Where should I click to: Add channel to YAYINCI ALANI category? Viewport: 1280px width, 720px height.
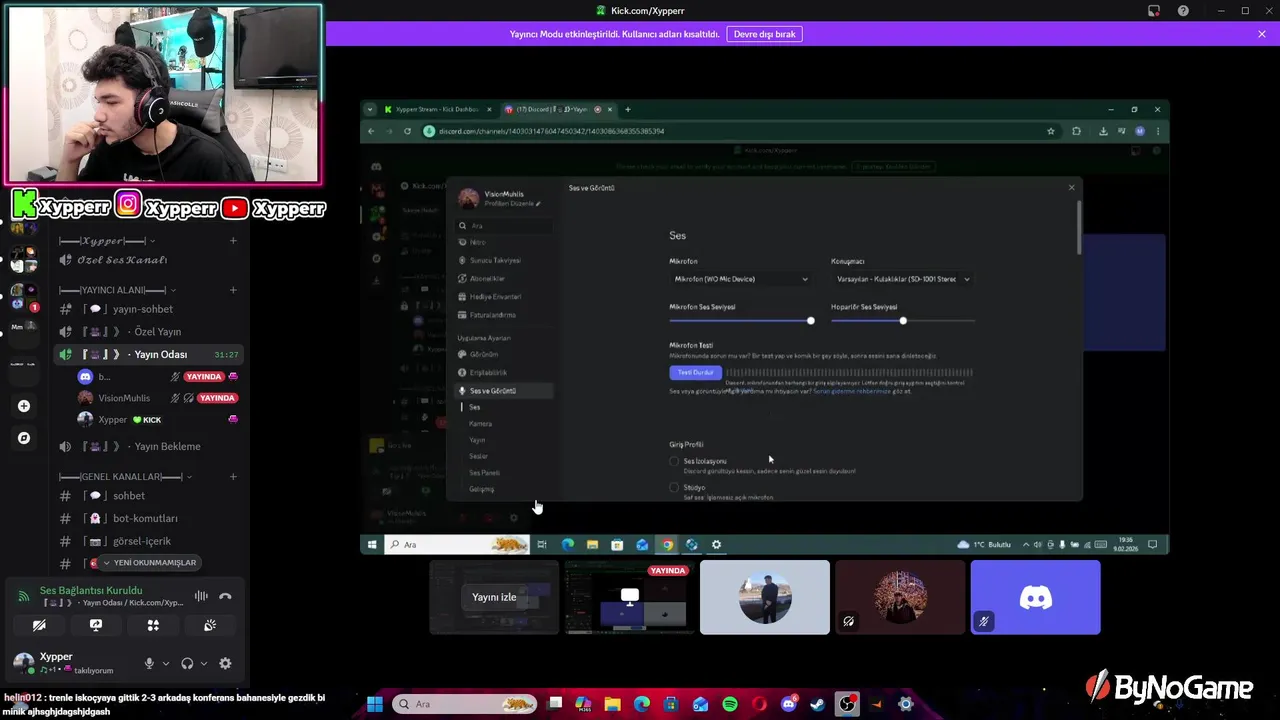[x=233, y=290]
